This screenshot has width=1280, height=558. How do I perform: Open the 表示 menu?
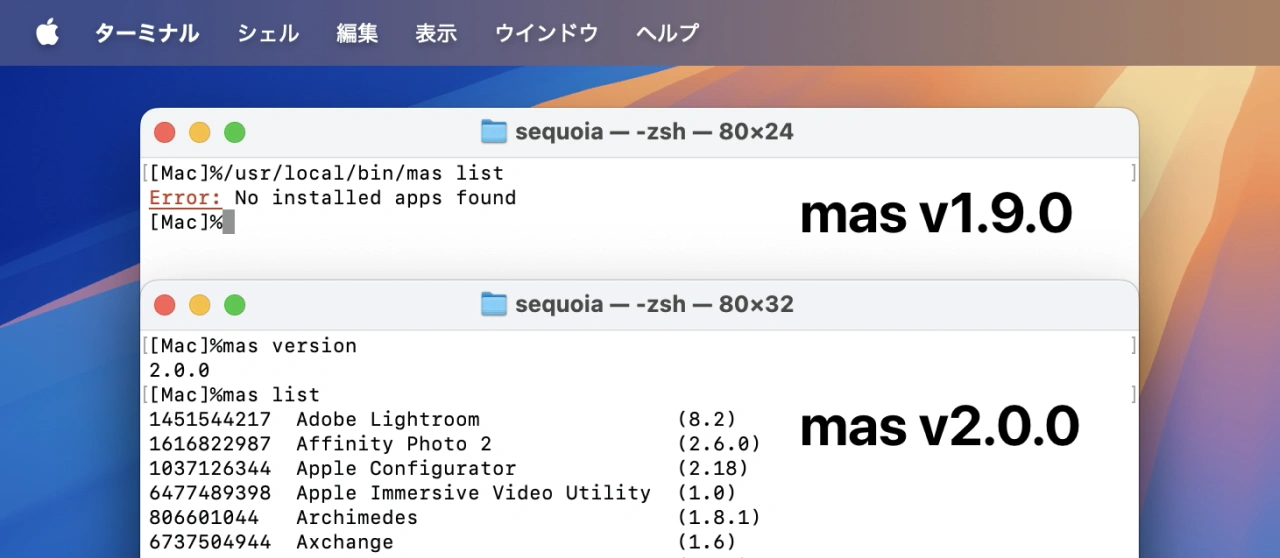pos(436,33)
